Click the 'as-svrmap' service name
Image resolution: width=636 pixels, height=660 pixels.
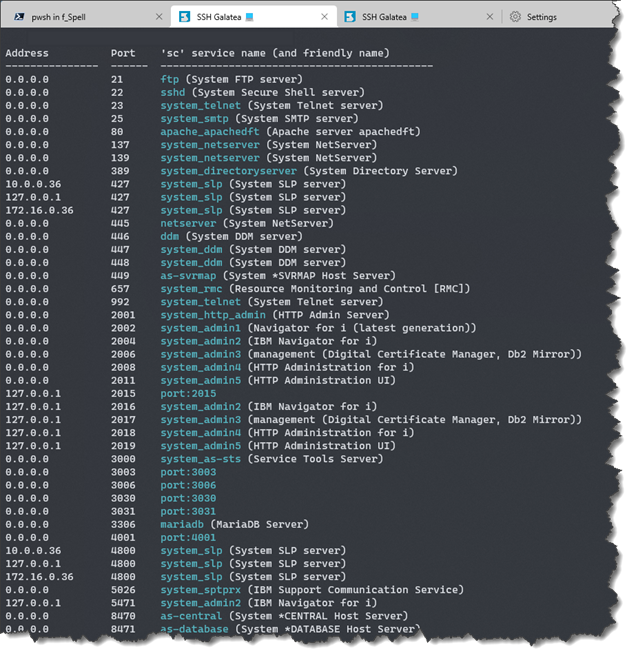pyautogui.click(x=188, y=276)
